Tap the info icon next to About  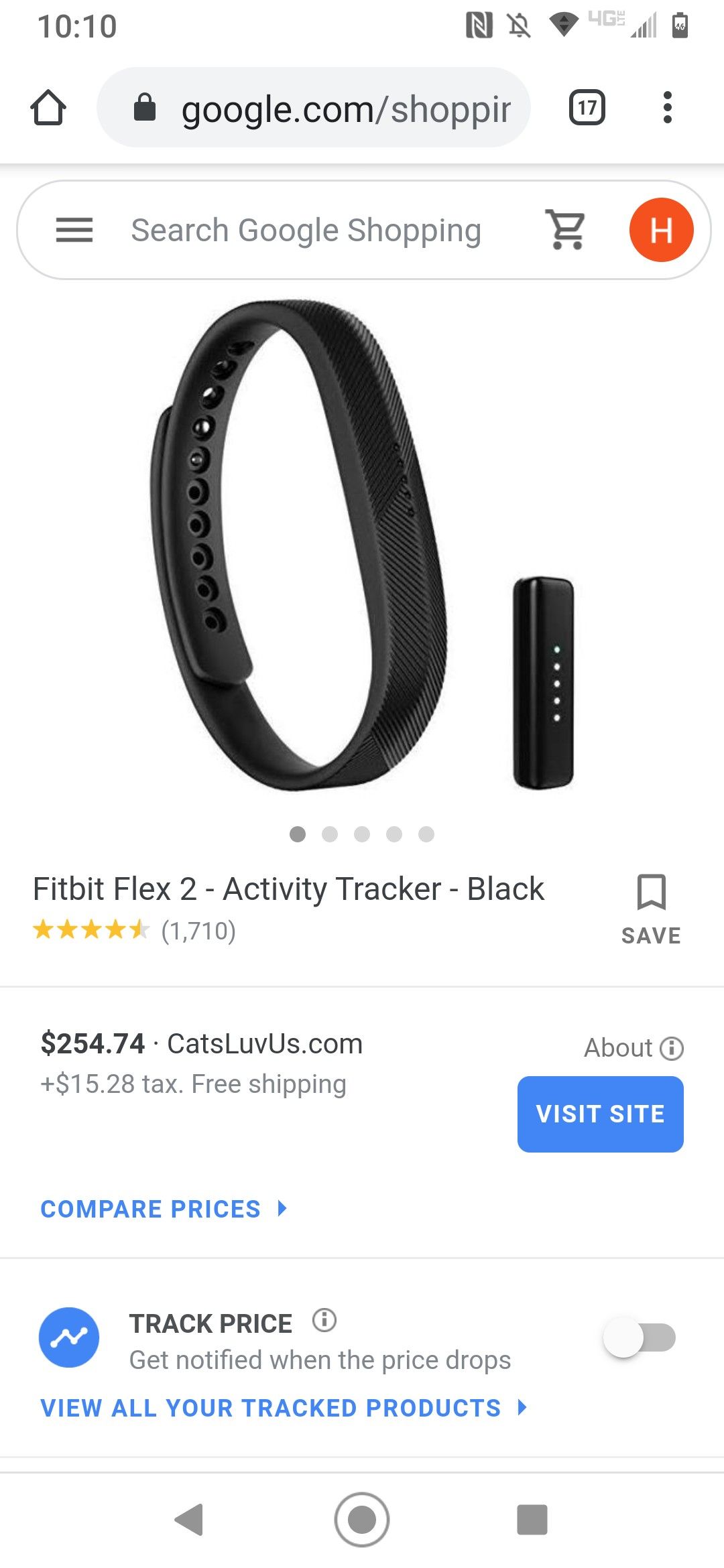coord(672,1048)
